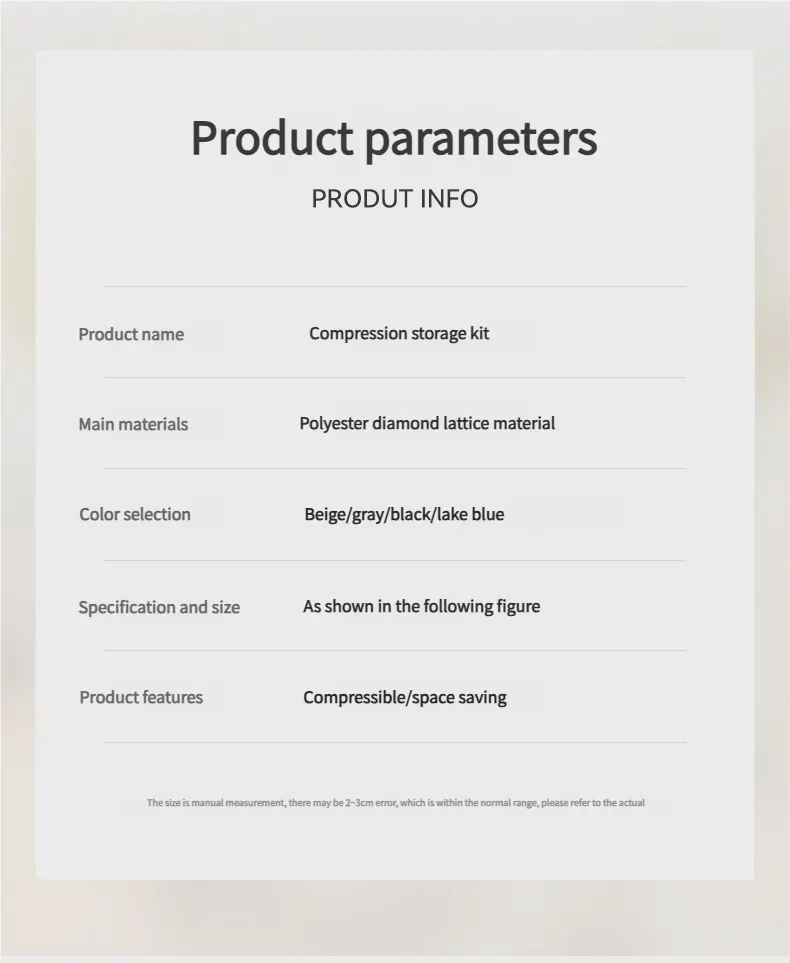The image size is (790, 963).
Task: Select the 'Color selection' label
Action: [135, 514]
